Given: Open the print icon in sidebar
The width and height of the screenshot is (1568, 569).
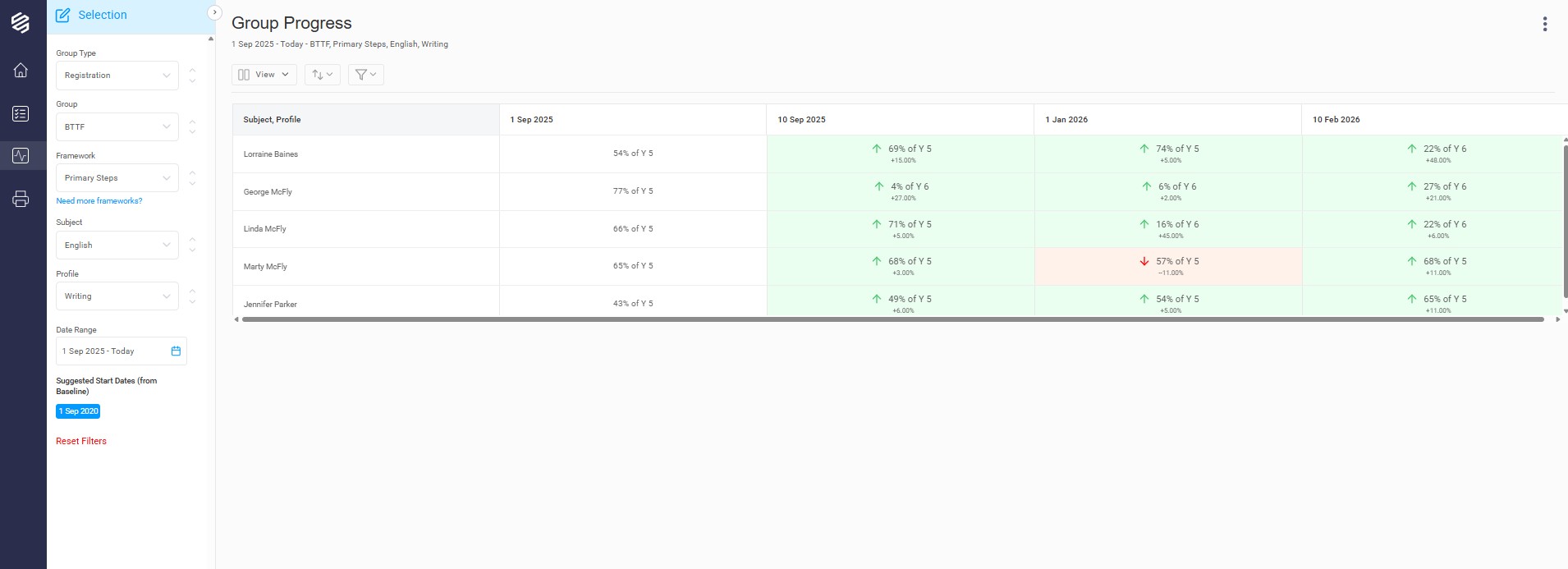Looking at the screenshot, I should point(21,199).
